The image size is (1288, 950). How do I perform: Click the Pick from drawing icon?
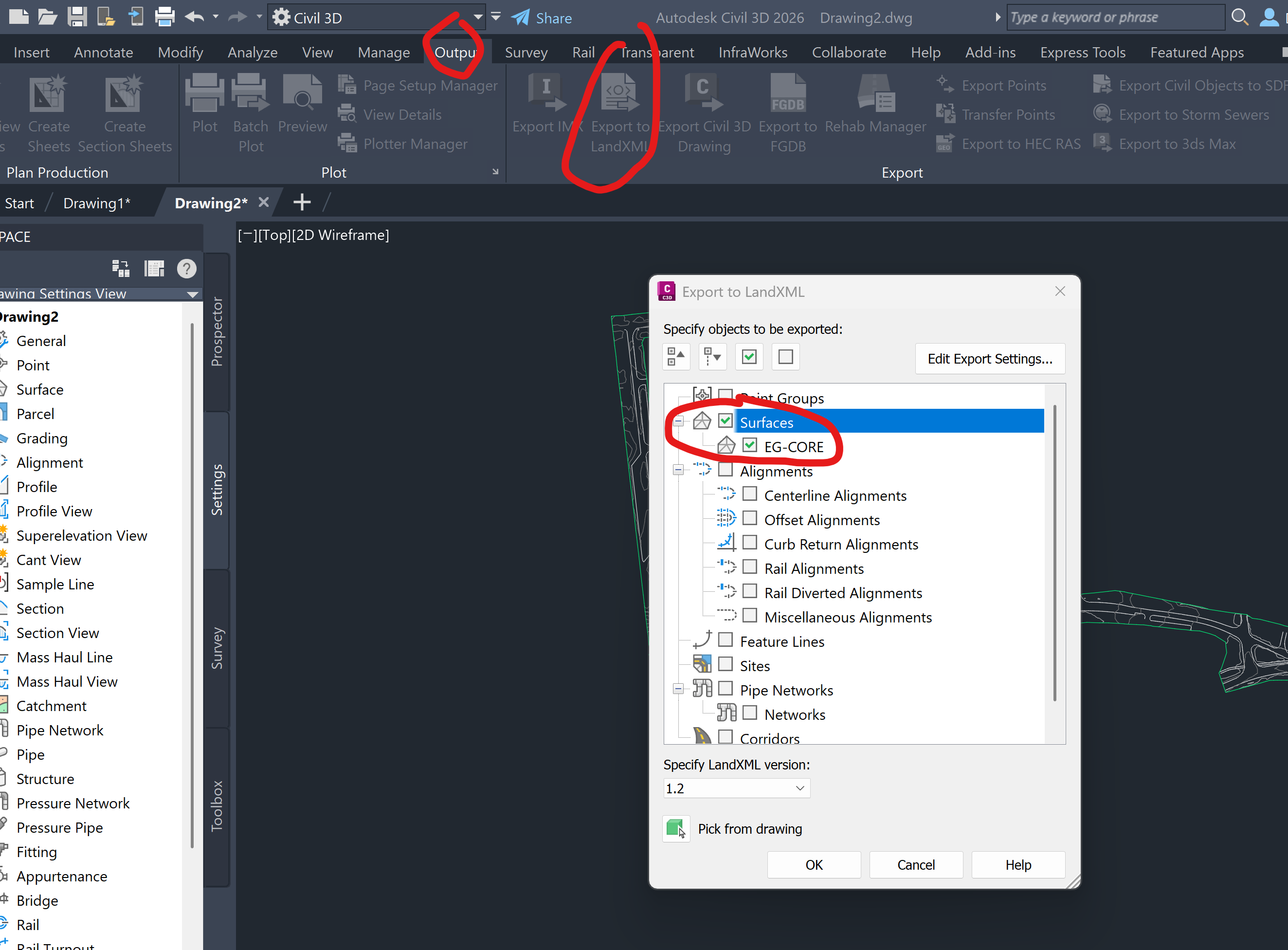point(676,829)
